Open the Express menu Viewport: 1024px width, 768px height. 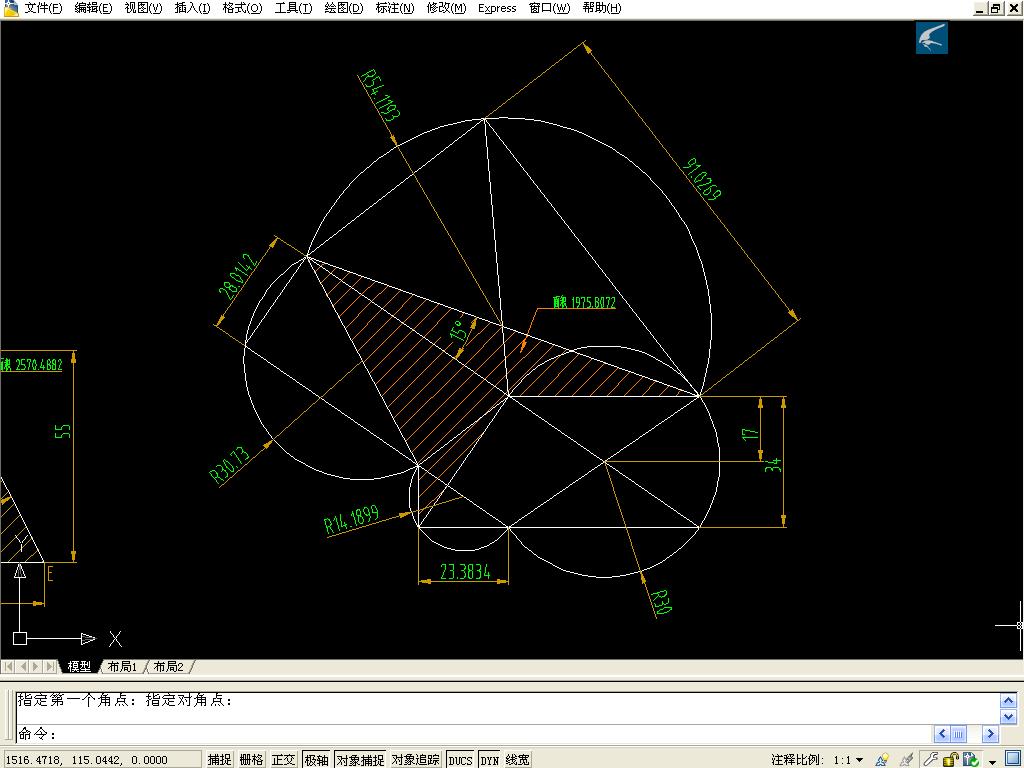[497, 8]
